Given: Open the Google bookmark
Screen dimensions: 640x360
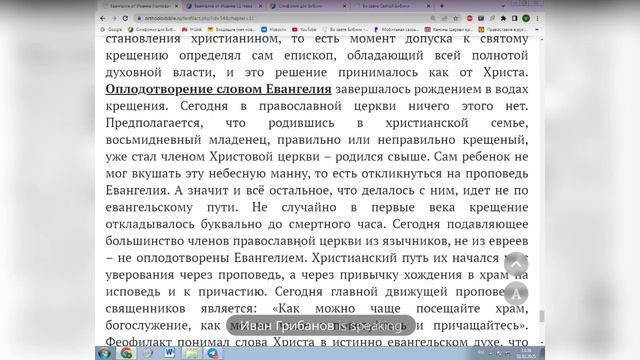Looking at the screenshot, I should click(x=111, y=29).
